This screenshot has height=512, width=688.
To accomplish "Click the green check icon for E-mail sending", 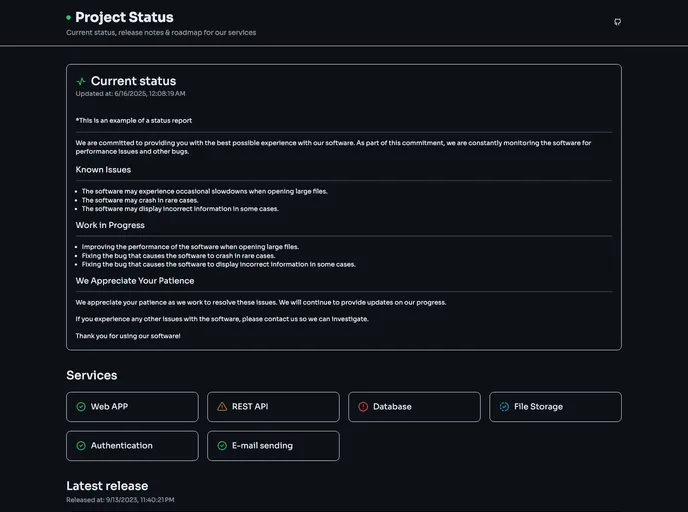I will 222,446.
